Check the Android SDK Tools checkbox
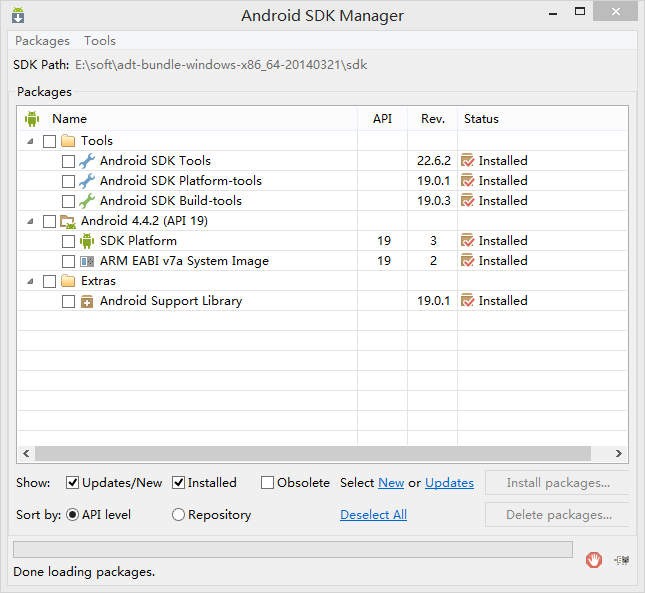 (x=68, y=161)
